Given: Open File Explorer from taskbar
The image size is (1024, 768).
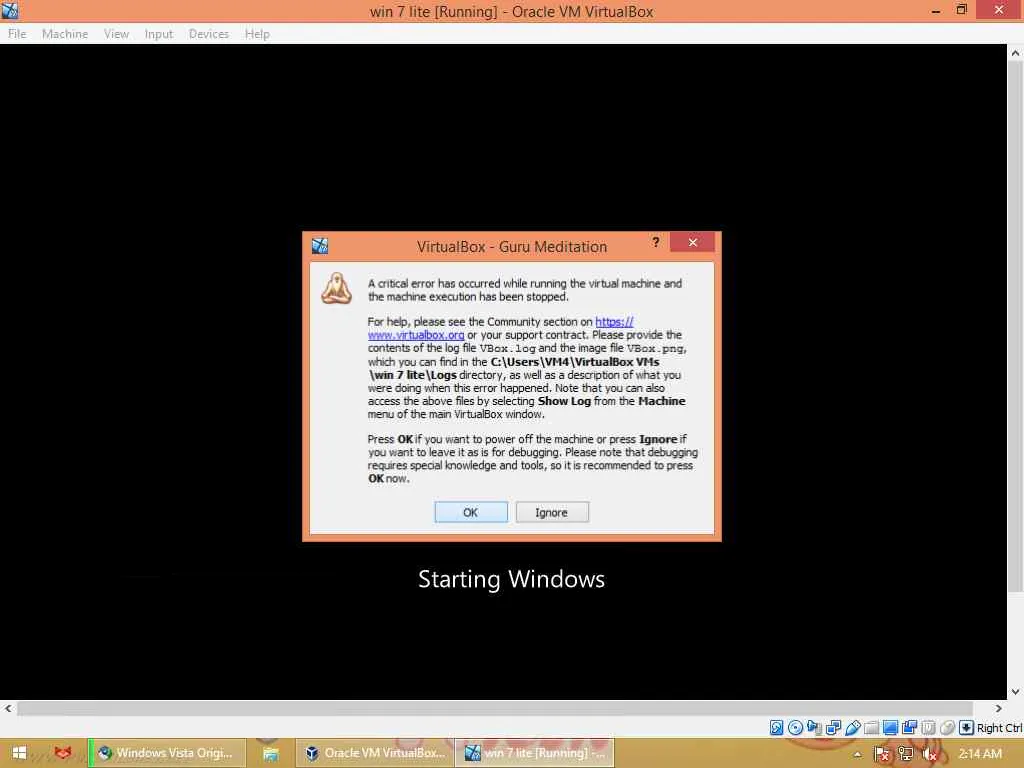Looking at the screenshot, I should pyautogui.click(x=270, y=754).
